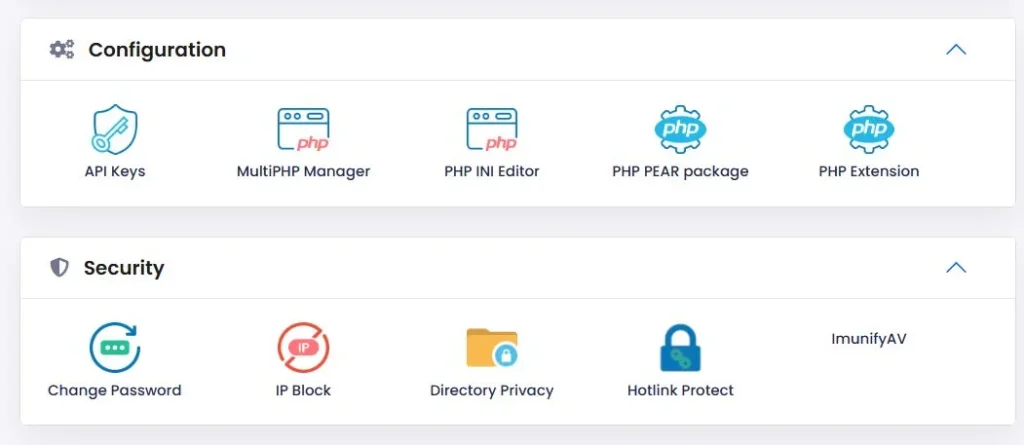Viewport: 1024px width, 445px height.
Task: Open the API Keys shield icon
Action: 114,130
